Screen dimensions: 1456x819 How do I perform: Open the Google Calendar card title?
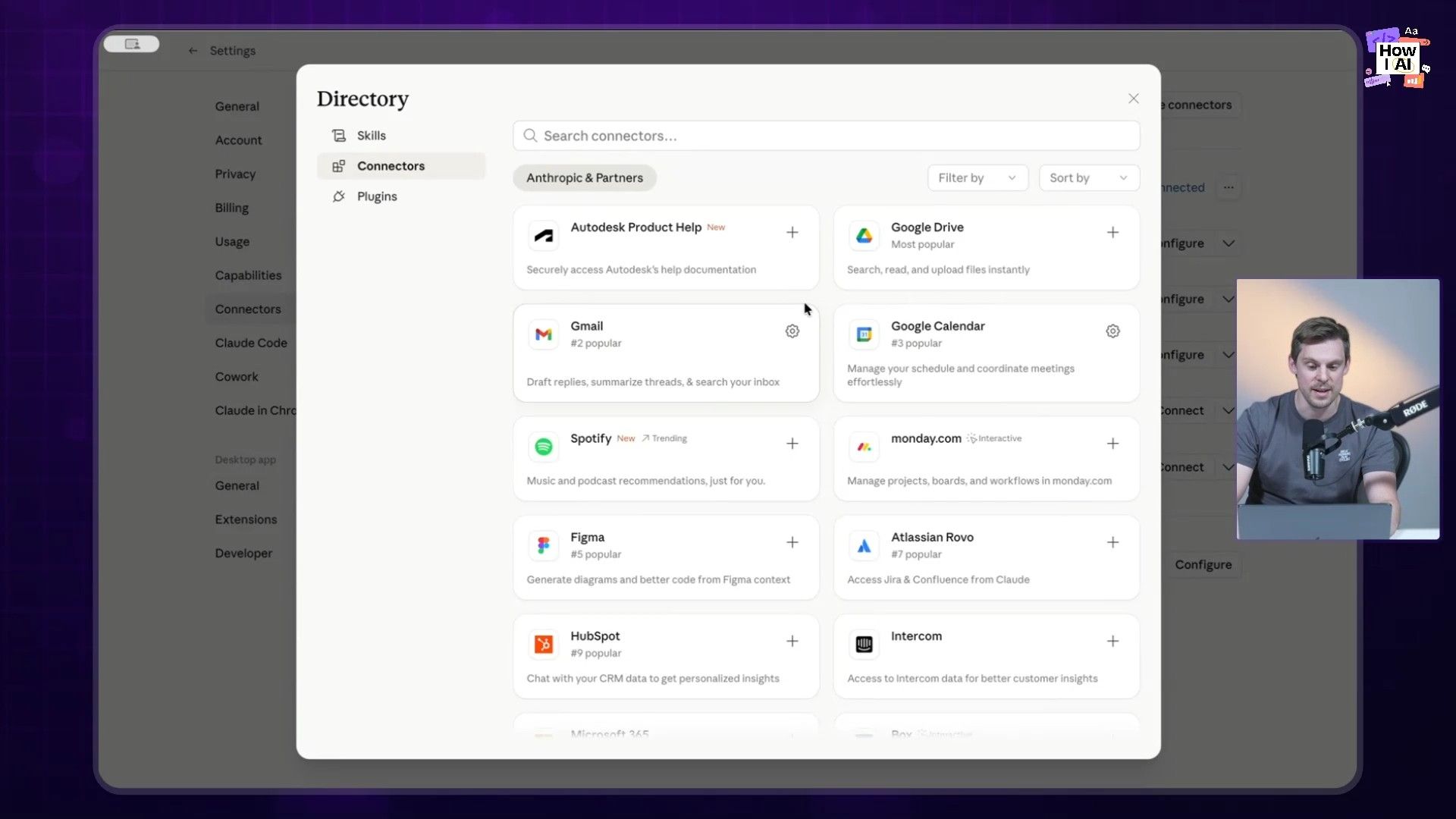[937, 326]
